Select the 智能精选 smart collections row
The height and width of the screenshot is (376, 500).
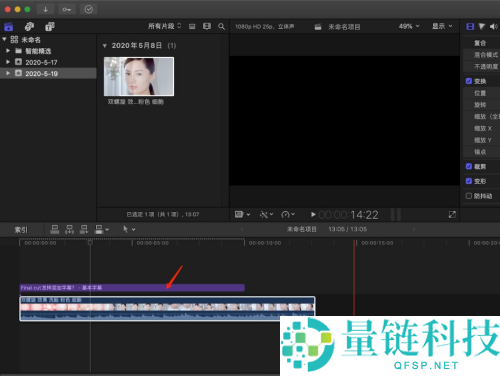48,51
